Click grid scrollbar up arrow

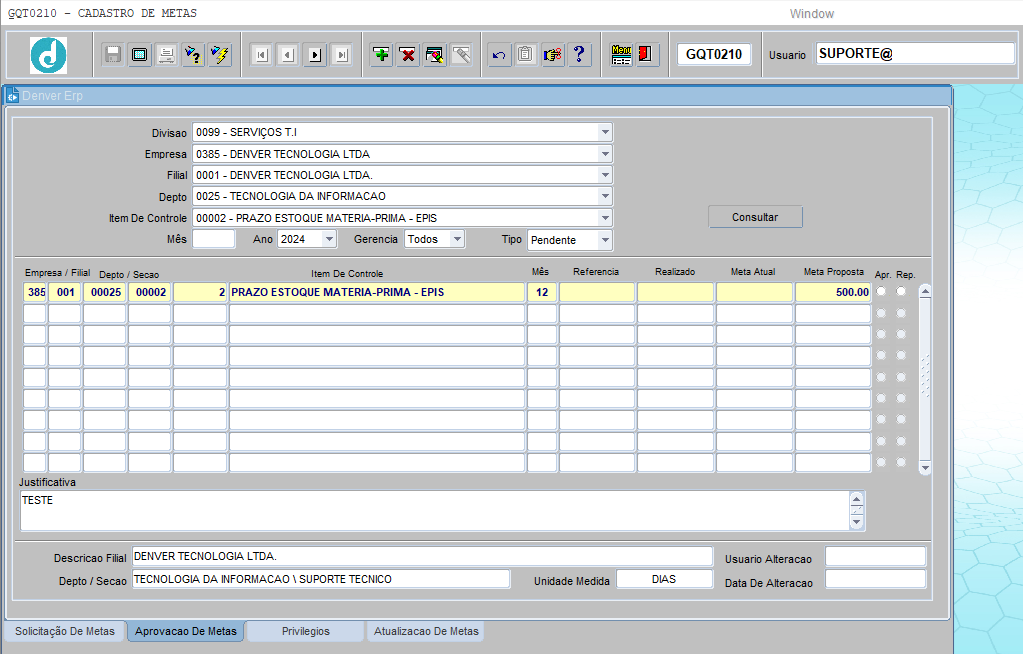[924, 292]
